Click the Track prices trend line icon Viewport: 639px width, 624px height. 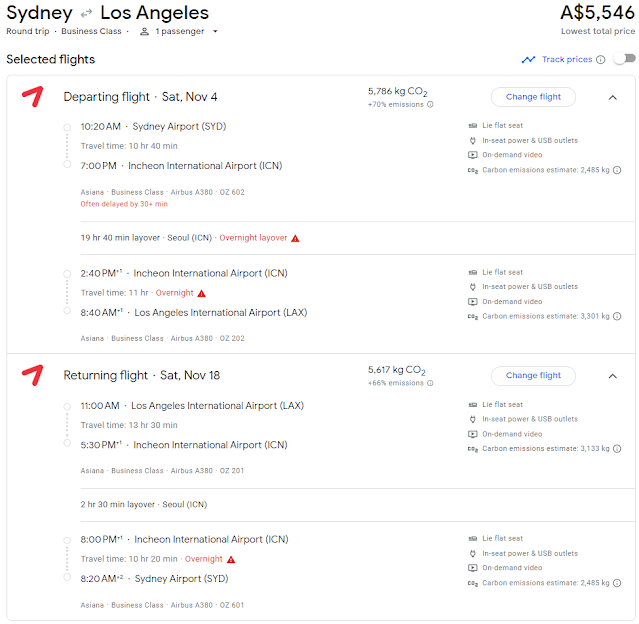[528, 60]
